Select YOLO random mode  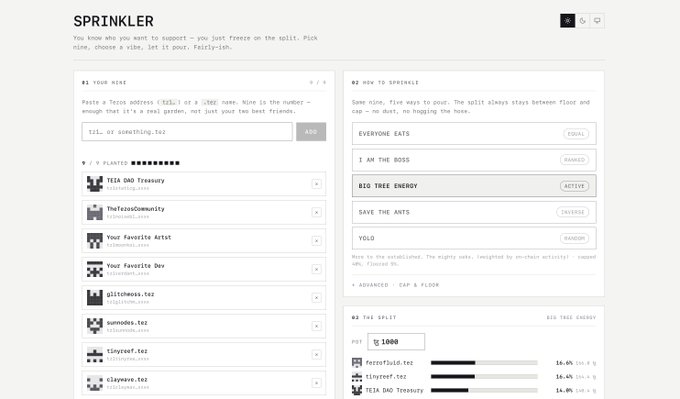474,238
